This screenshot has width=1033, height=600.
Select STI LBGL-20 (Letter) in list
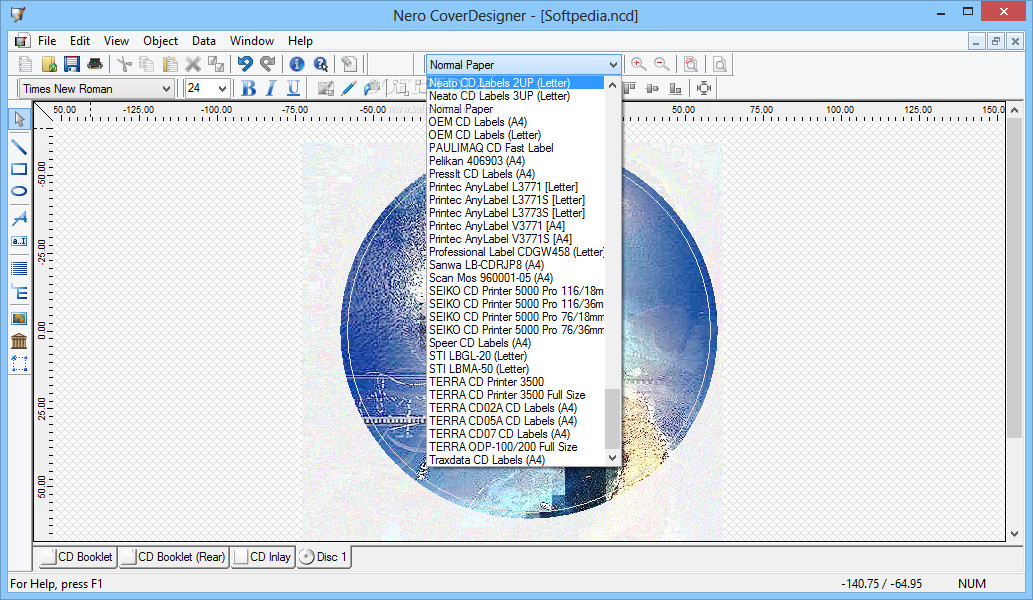515,356
